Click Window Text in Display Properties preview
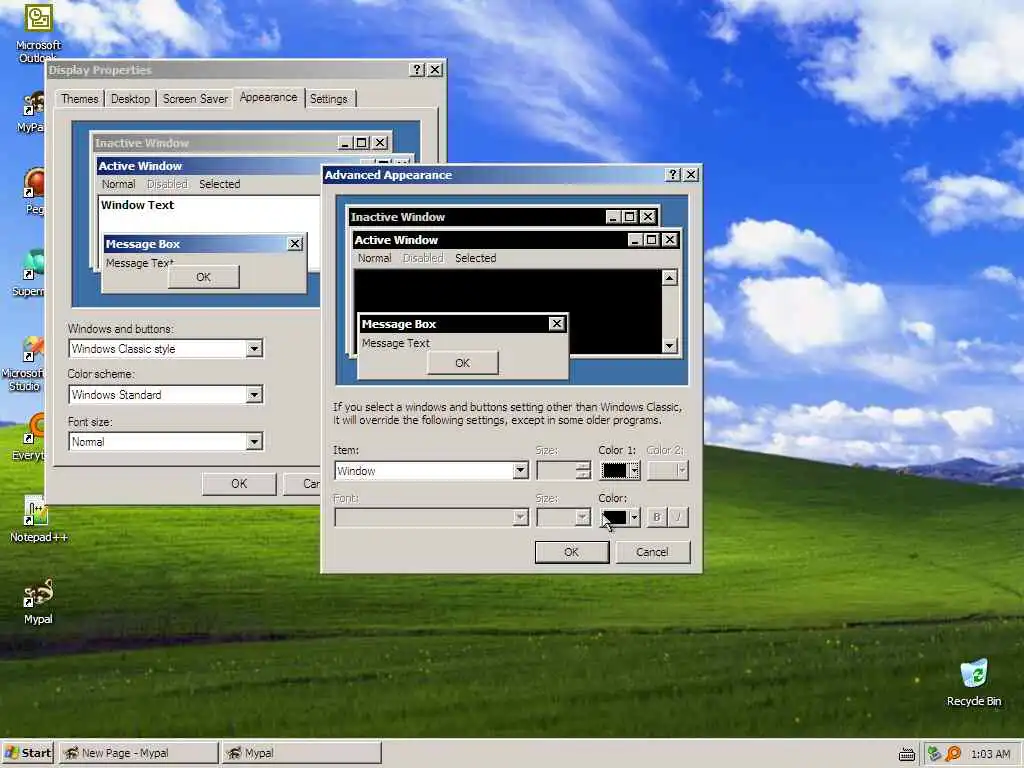Viewport: 1024px width, 768px height. [137, 204]
